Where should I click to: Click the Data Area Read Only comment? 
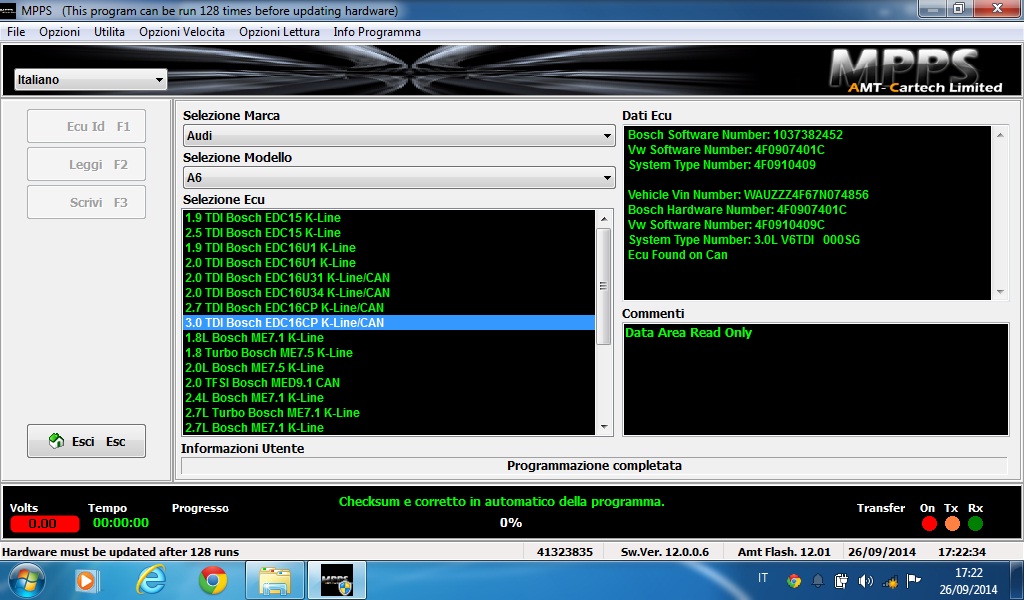click(688, 332)
